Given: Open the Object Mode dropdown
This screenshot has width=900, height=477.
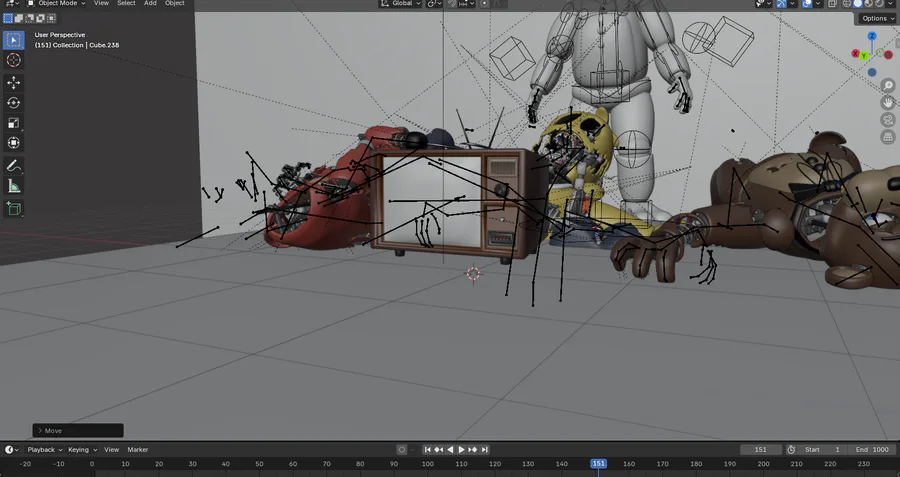Looking at the screenshot, I should (x=57, y=3).
